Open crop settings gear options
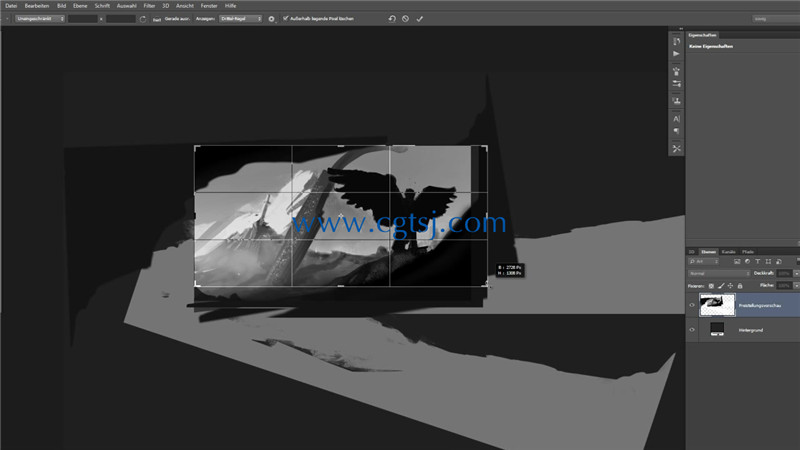This screenshot has width=800, height=450. 271,19
